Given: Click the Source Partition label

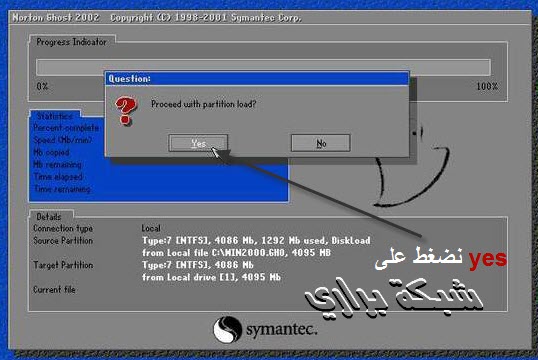Looking at the screenshot, I should pyautogui.click(x=63, y=241).
